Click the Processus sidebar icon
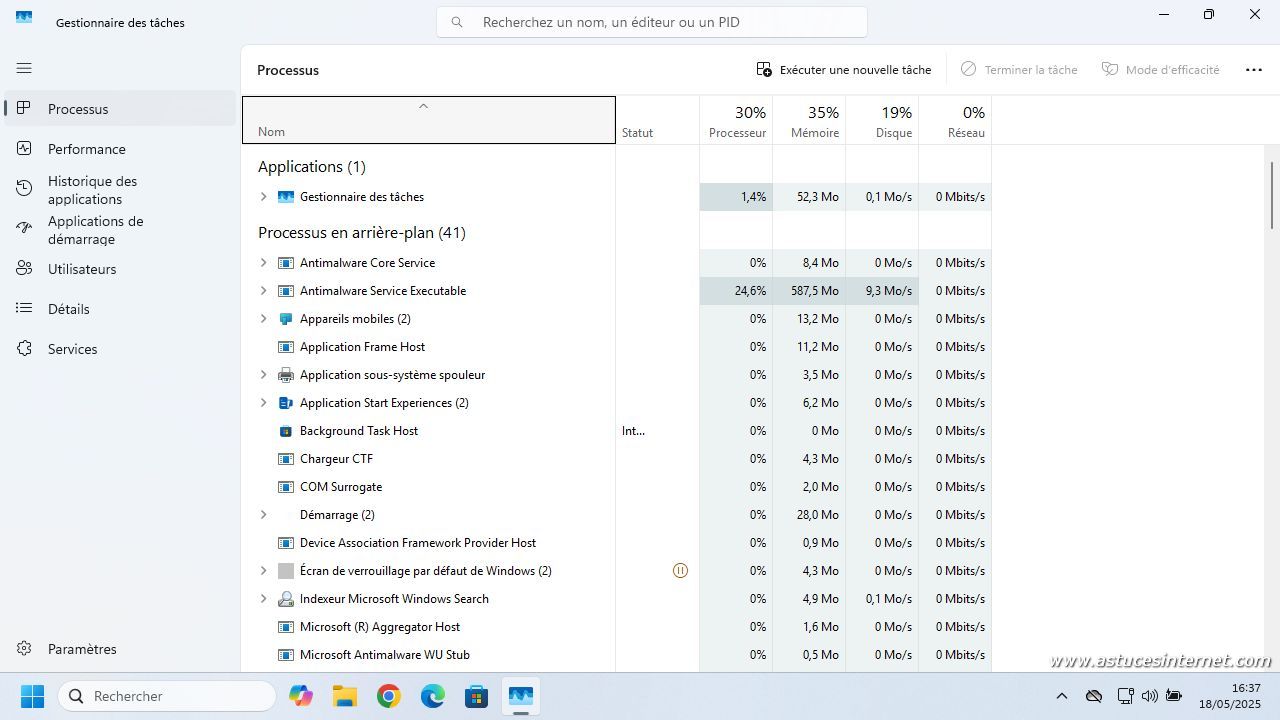Viewport: 1280px width, 720px height. click(x=24, y=108)
